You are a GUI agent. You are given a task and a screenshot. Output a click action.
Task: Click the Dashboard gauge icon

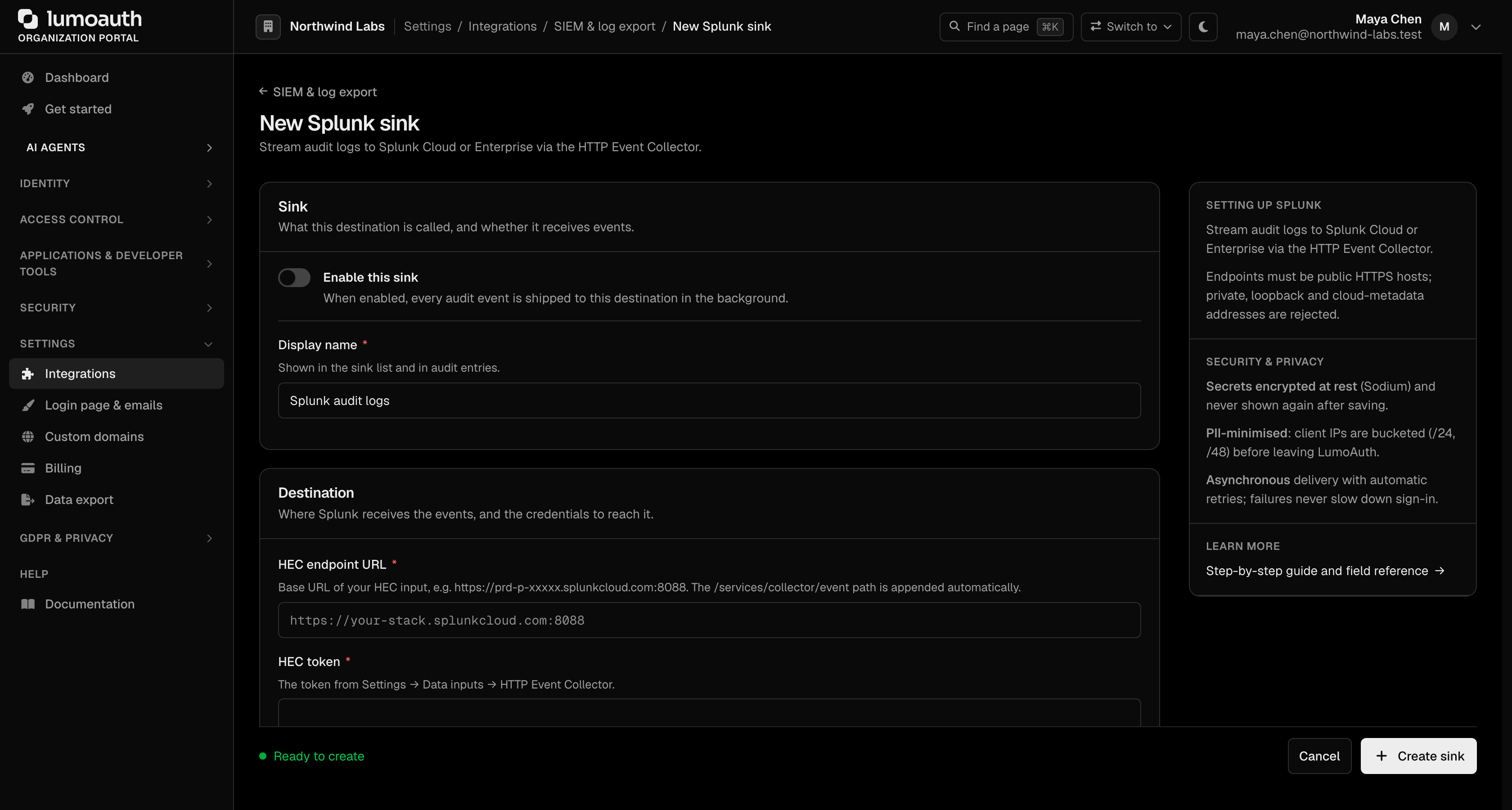tap(27, 77)
